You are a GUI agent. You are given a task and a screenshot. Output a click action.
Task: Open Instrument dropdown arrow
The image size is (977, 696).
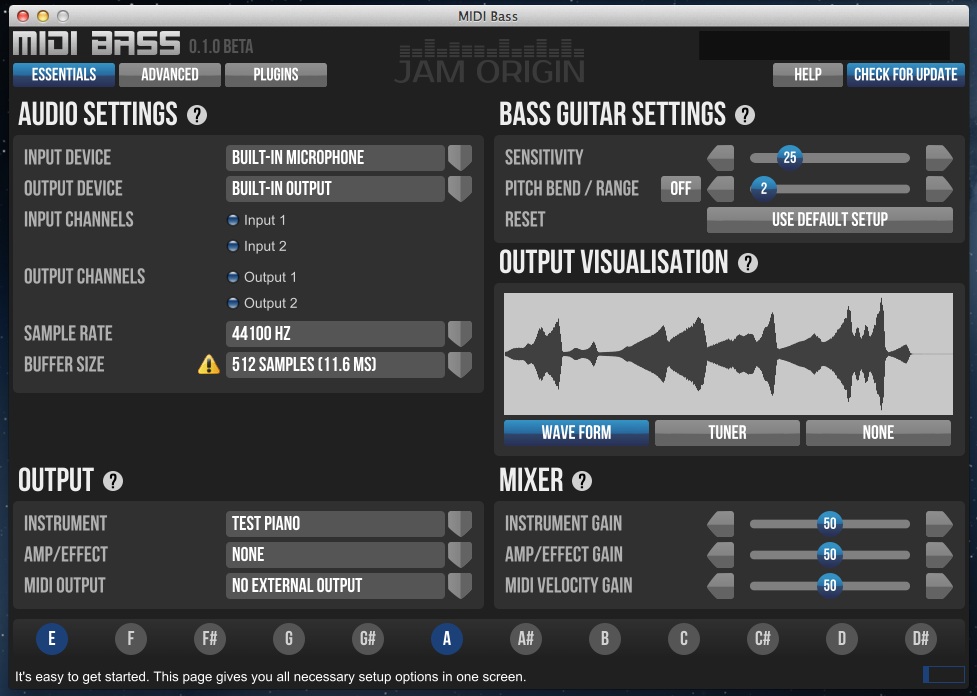(x=460, y=523)
